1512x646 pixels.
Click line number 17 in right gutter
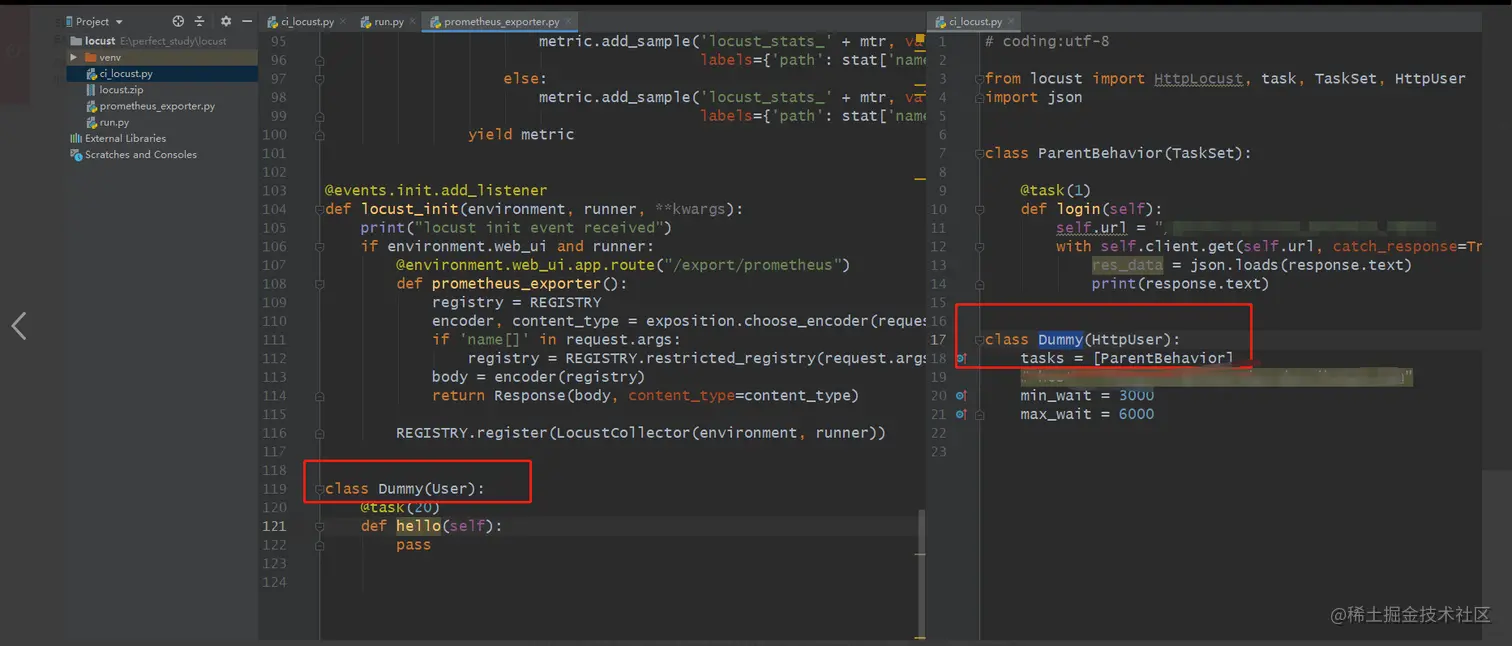(938, 340)
